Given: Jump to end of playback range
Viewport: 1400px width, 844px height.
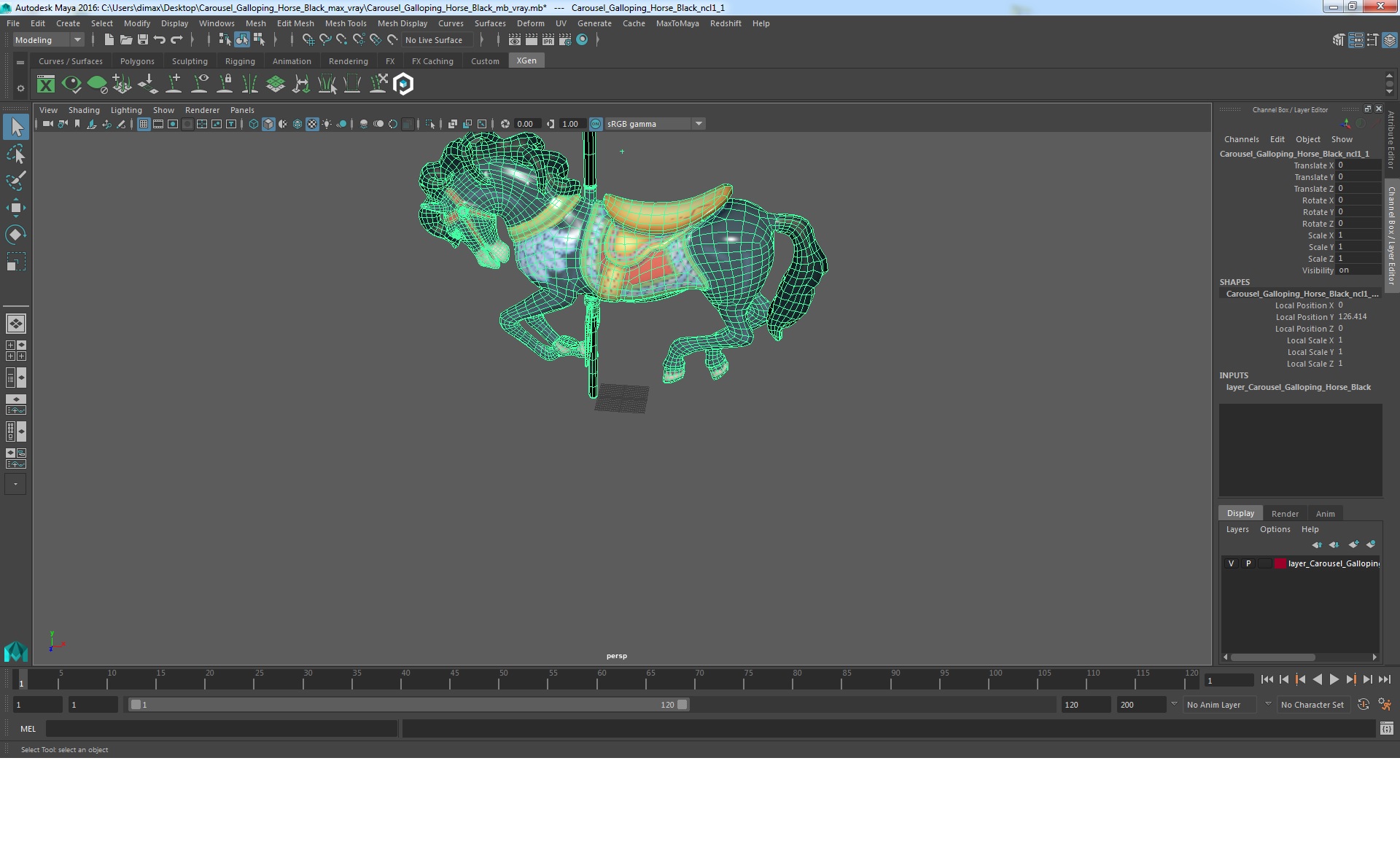Looking at the screenshot, I should [x=1384, y=679].
